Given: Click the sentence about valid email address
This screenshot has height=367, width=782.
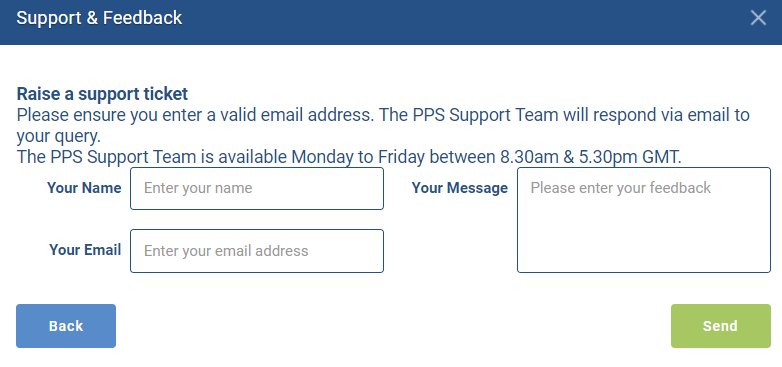Looking at the screenshot, I should (x=195, y=115).
